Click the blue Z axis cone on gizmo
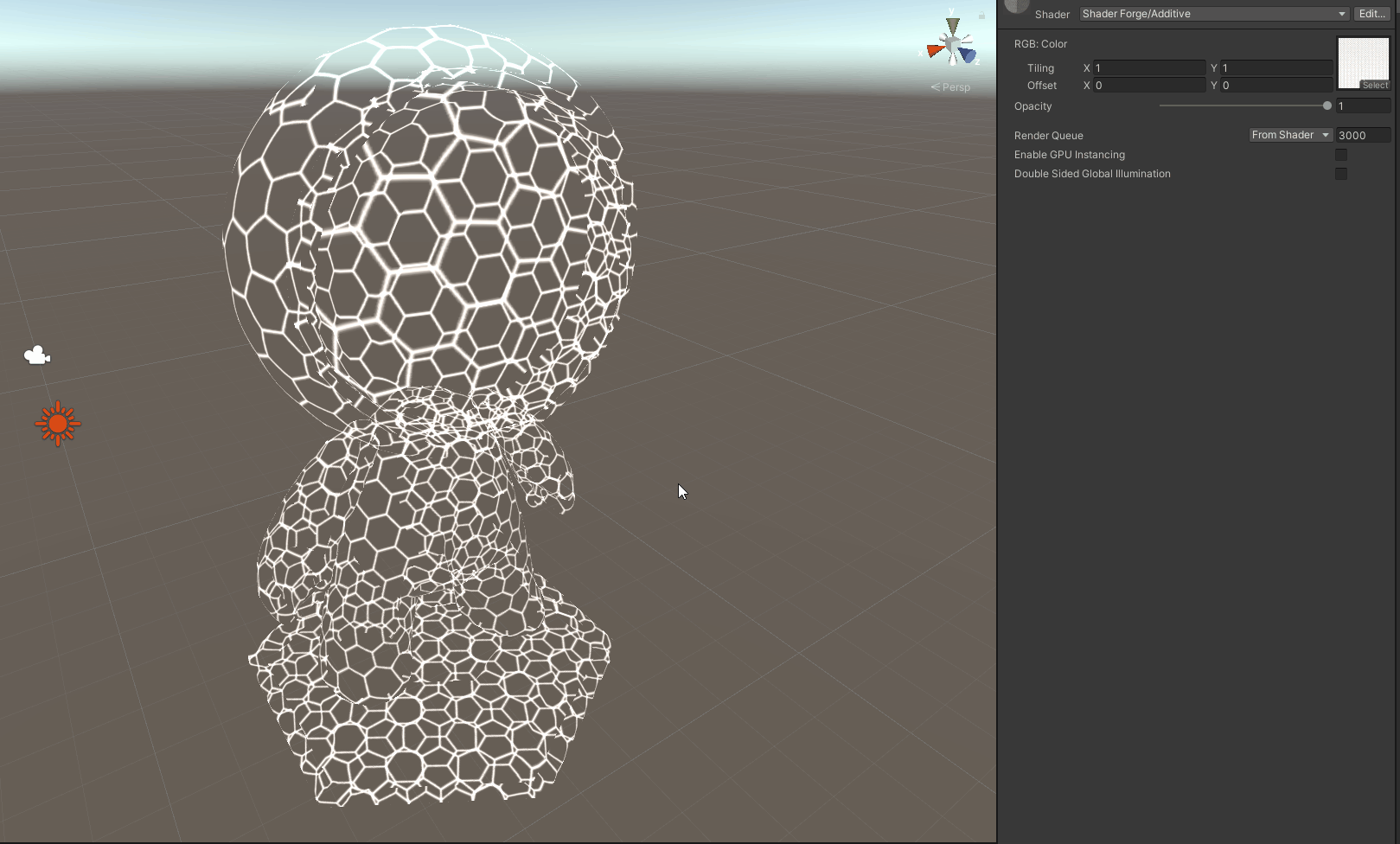Image resolution: width=1400 pixels, height=844 pixels. point(968,55)
